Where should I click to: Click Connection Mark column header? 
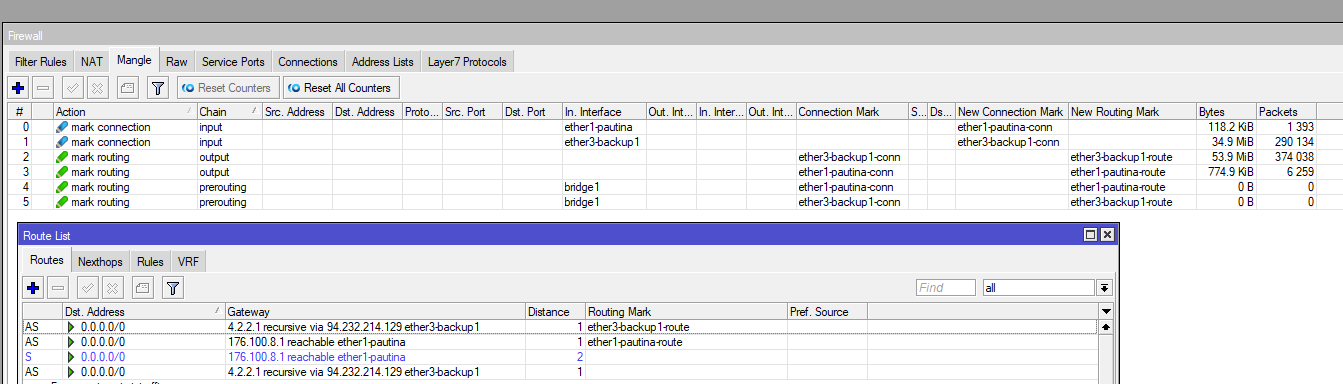coord(852,112)
